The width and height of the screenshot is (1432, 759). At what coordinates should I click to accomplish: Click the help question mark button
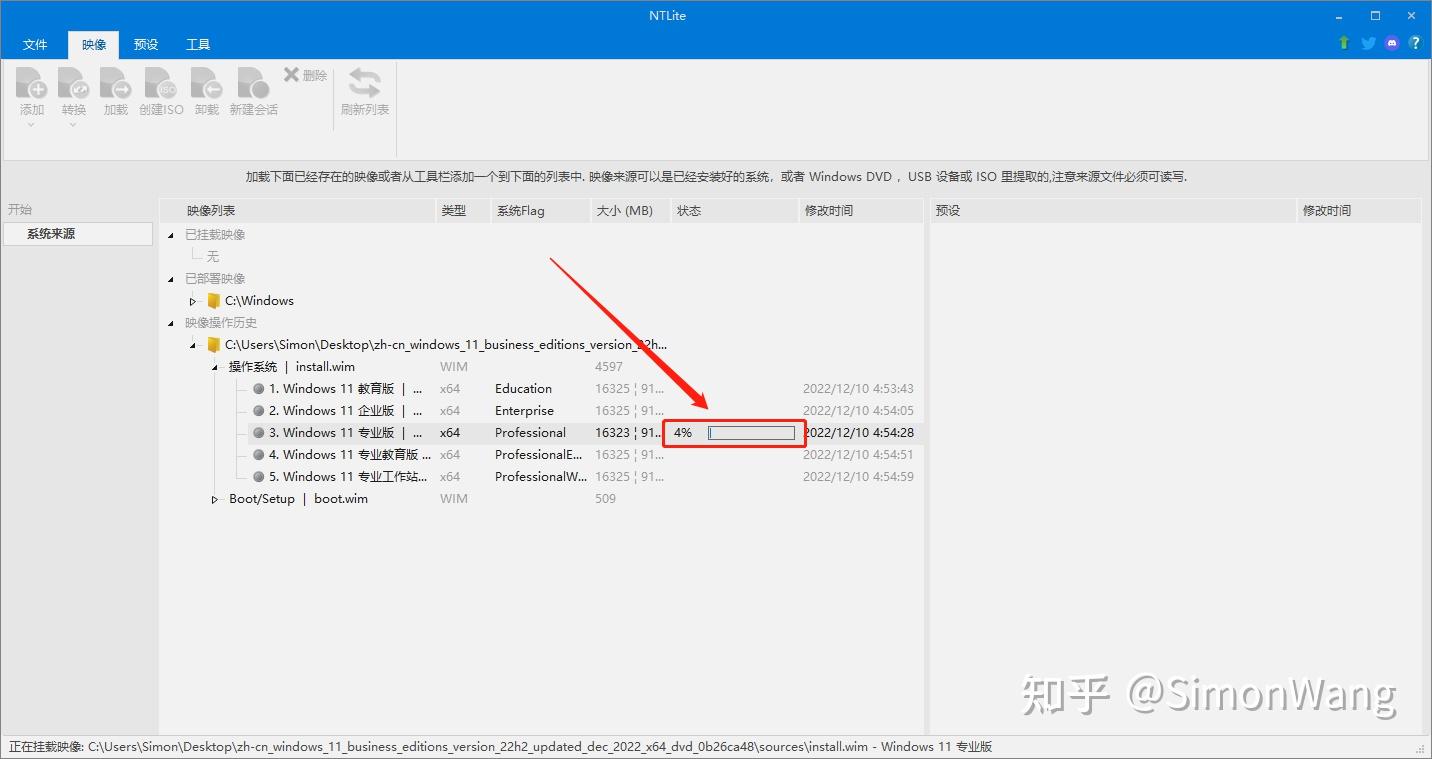coord(1416,43)
